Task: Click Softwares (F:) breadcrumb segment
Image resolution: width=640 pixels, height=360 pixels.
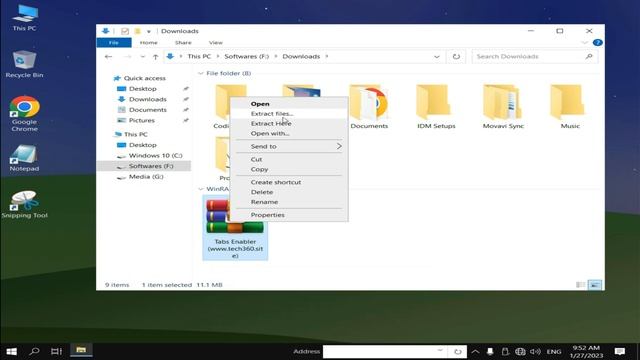Action: 247,57
